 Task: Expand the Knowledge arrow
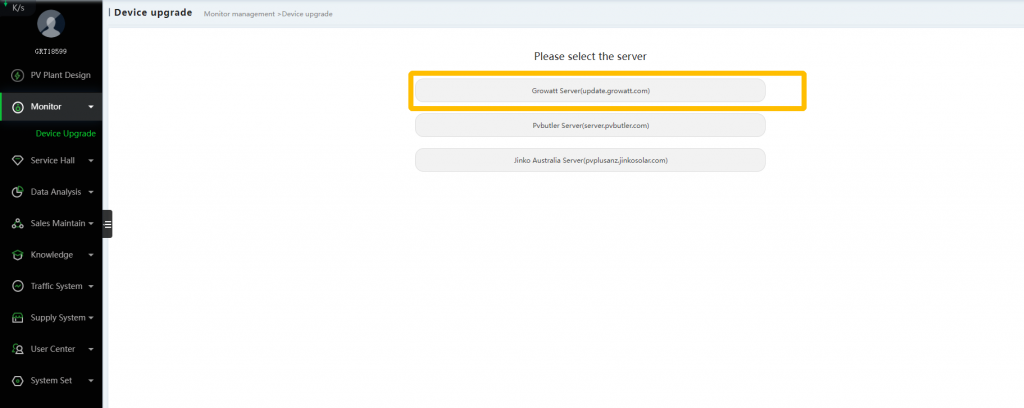tap(91, 255)
